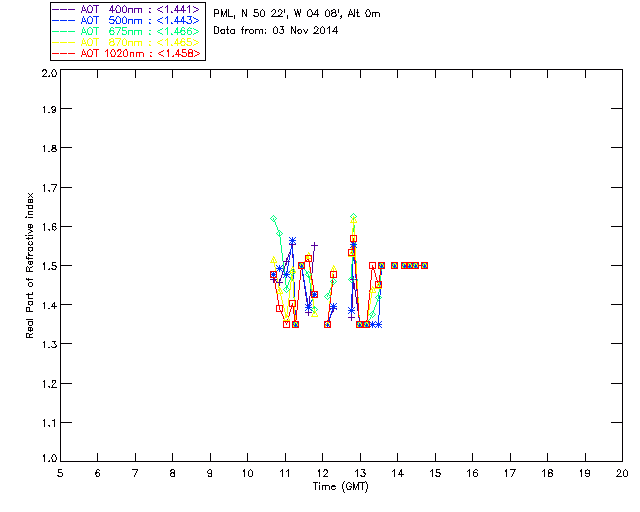Viewport: 640px width, 512px height.
Task: Click the x-axis tick label 20
Action: (x=622, y=473)
